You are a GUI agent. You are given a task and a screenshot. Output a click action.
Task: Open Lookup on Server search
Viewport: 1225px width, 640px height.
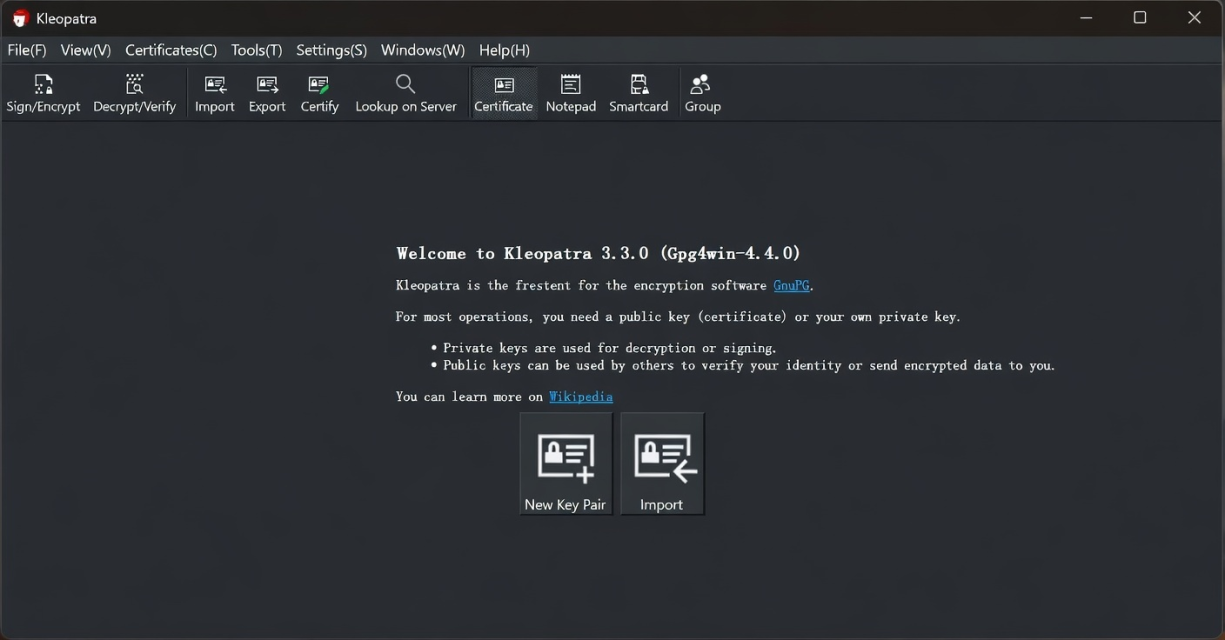click(x=406, y=94)
